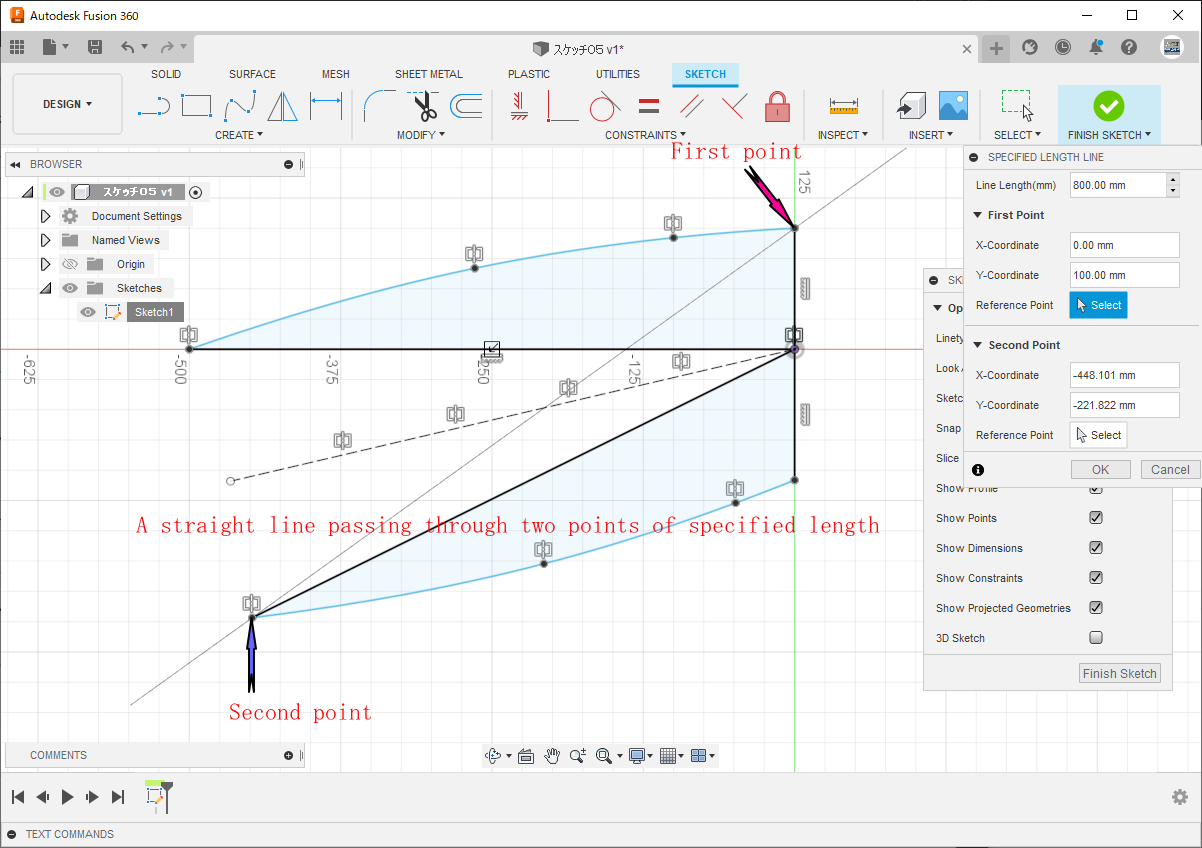1202x848 pixels.
Task: Apply the Equal constraint
Action: coord(648,105)
